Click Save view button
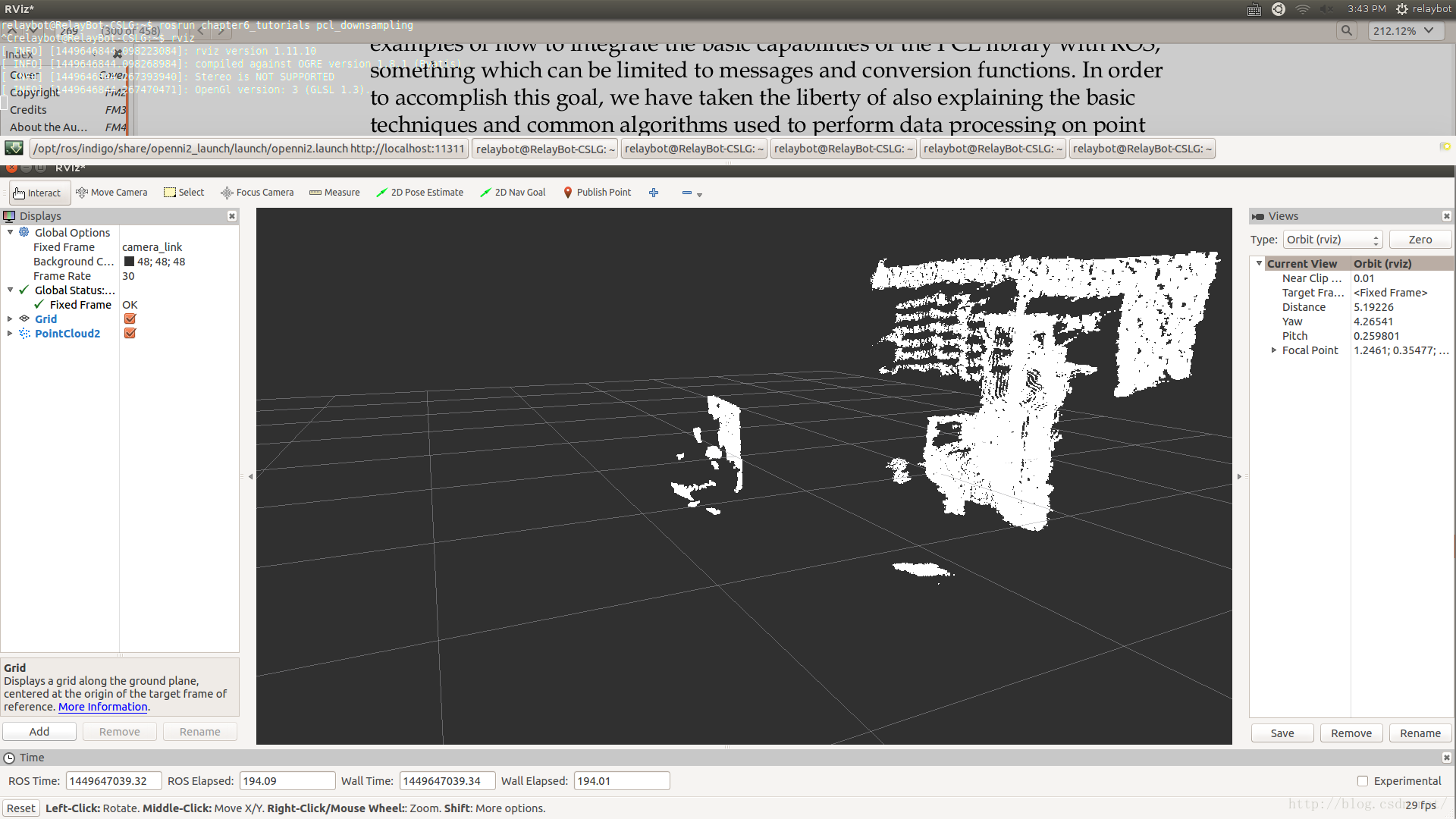The image size is (1456, 819). click(x=1282, y=733)
